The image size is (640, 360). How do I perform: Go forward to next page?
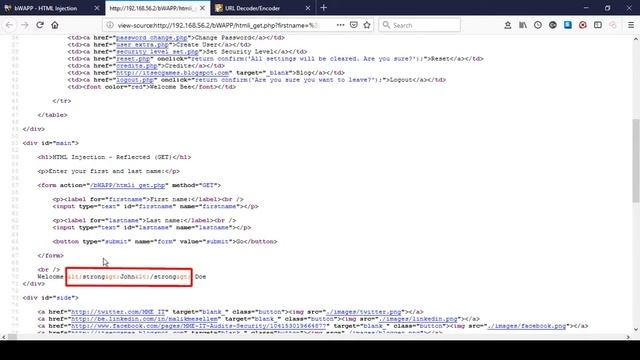[25, 25]
